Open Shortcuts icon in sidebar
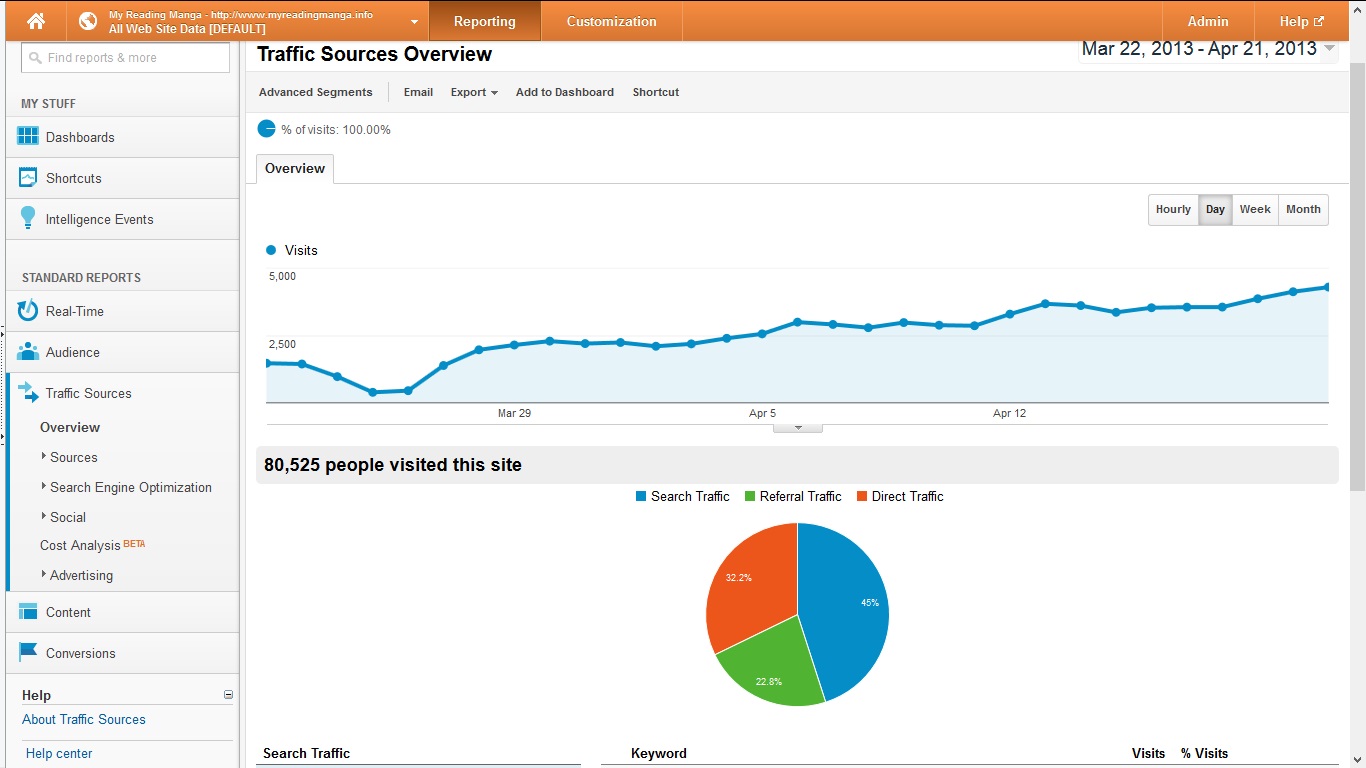 tap(28, 178)
